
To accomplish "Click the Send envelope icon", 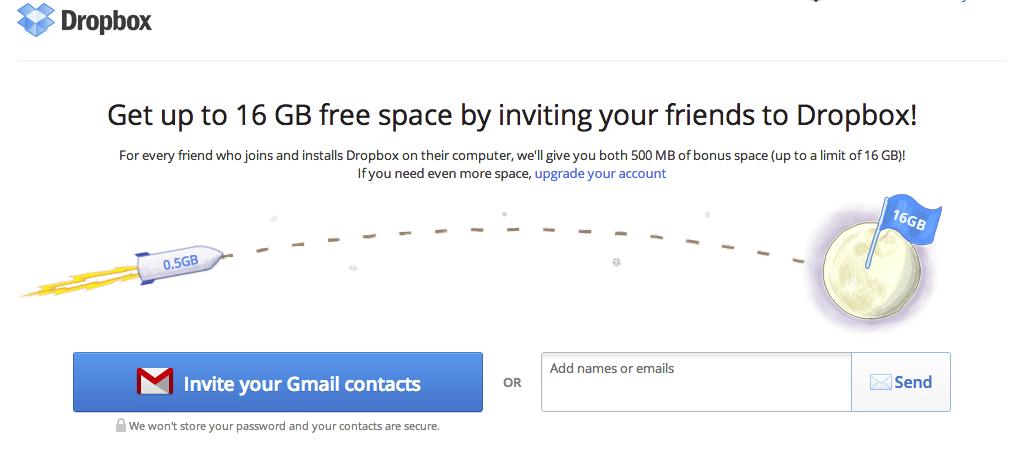I will 880,383.
